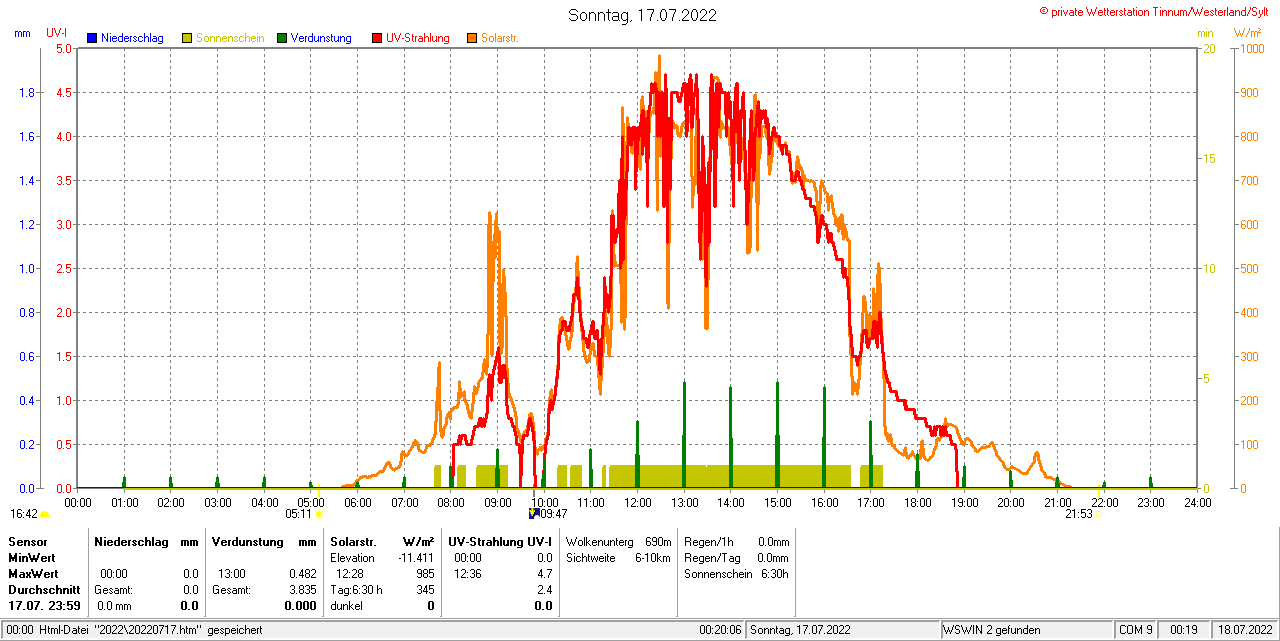Image resolution: width=1280 pixels, height=641 pixels.
Task: Click the 00:20:06 status bar time
Action: [x=720, y=630]
